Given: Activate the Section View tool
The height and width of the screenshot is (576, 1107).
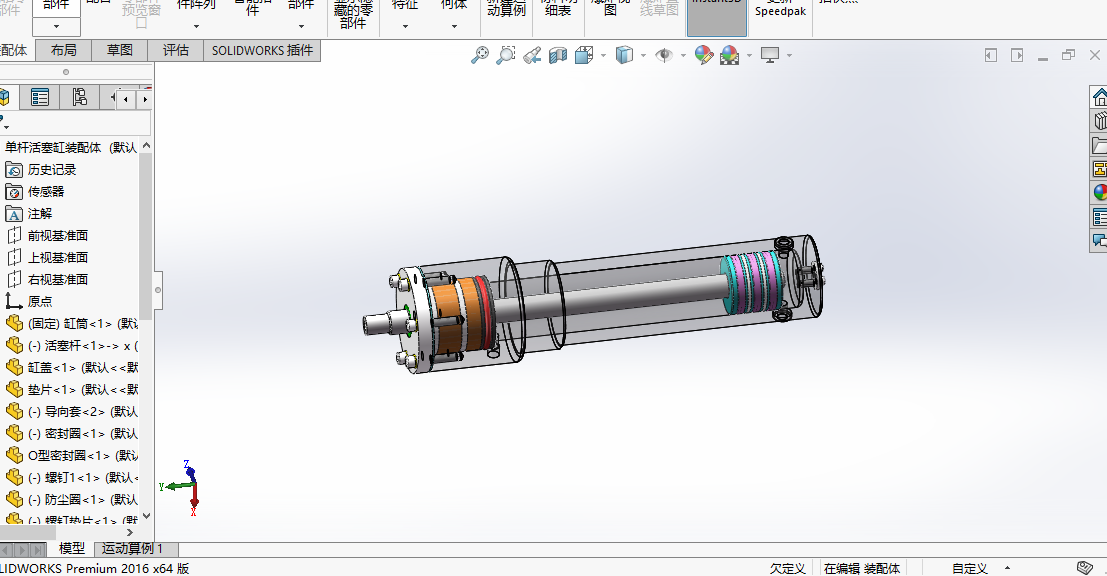Looking at the screenshot, I should coord(558,55).
